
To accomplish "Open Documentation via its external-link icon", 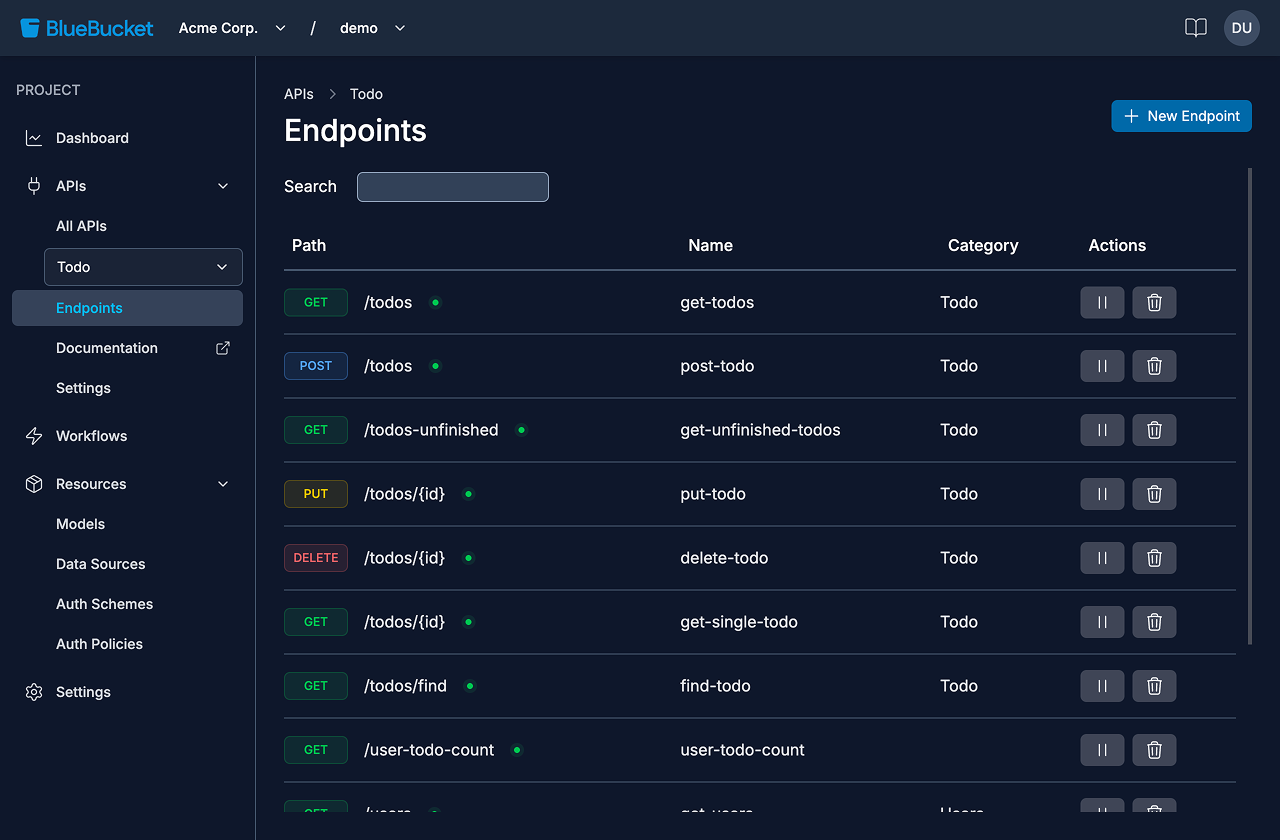I will click(221, 347).
